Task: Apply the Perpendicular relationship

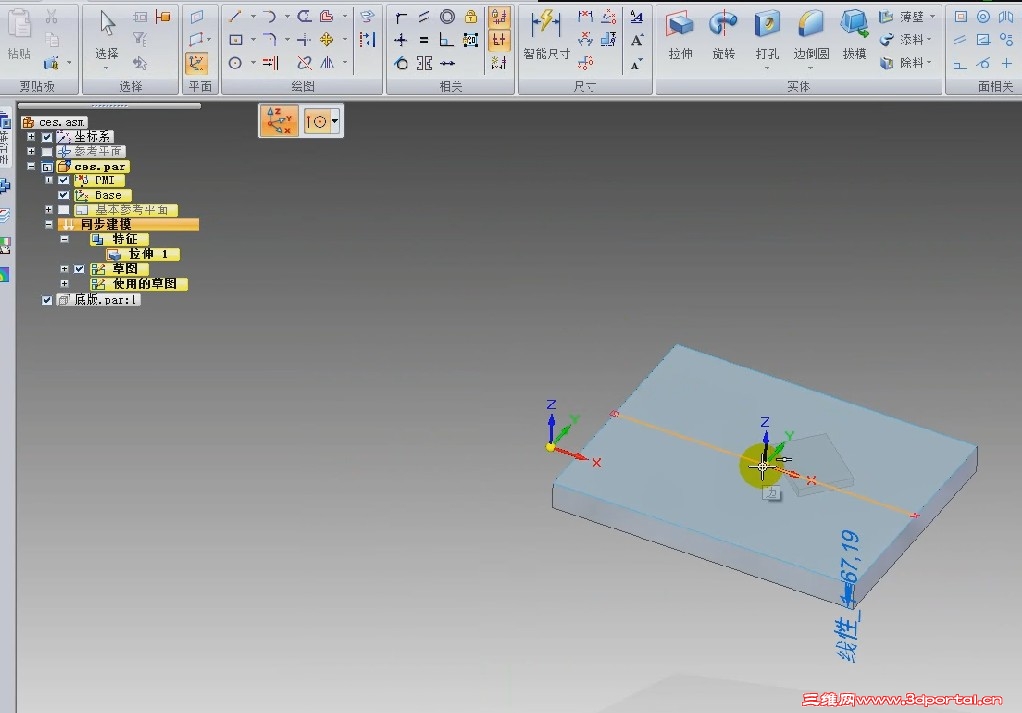Action: [x=446, y=40]
